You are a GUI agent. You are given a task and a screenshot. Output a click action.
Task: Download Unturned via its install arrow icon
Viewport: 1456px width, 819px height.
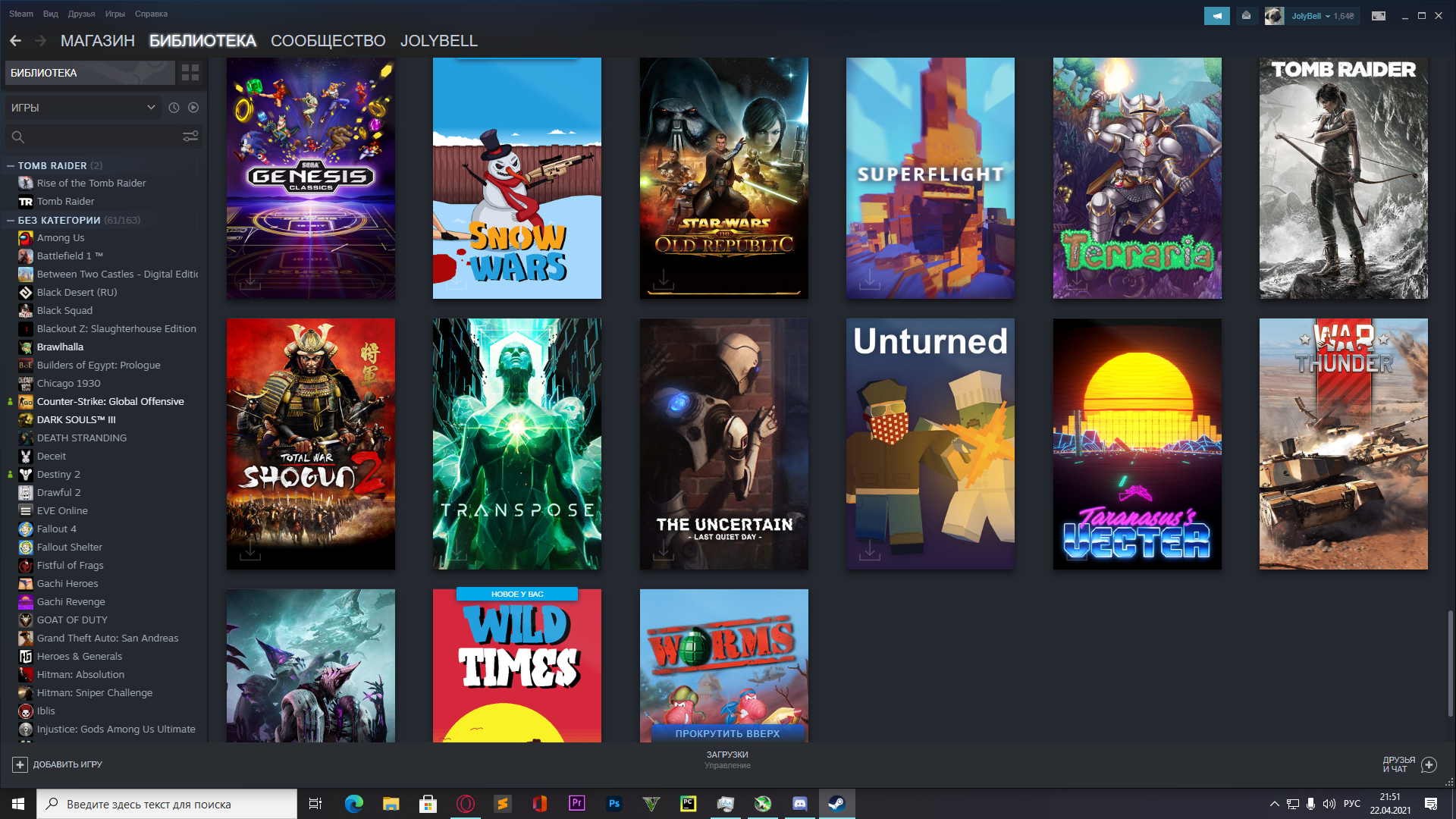tap(870, 551)
